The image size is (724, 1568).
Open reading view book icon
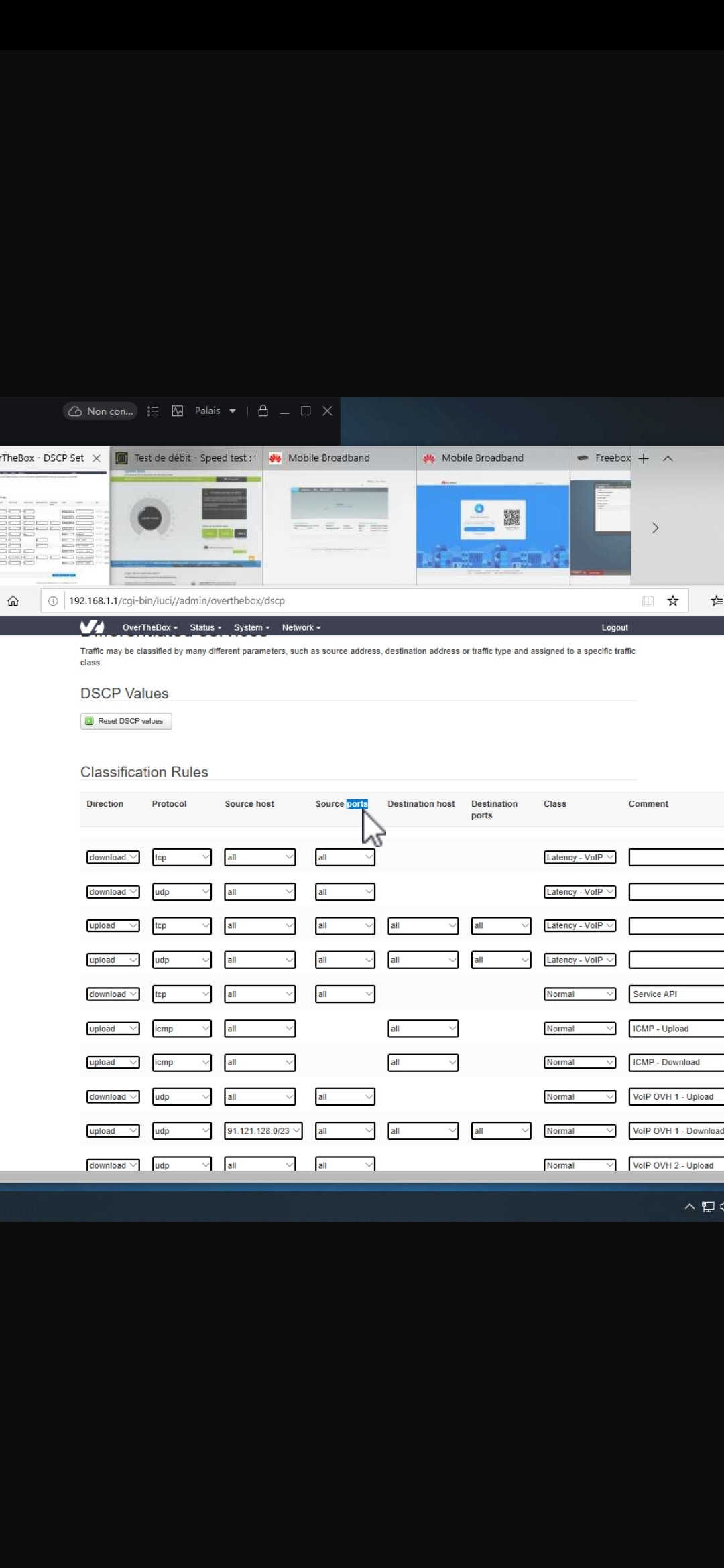[x=648, y=601]
